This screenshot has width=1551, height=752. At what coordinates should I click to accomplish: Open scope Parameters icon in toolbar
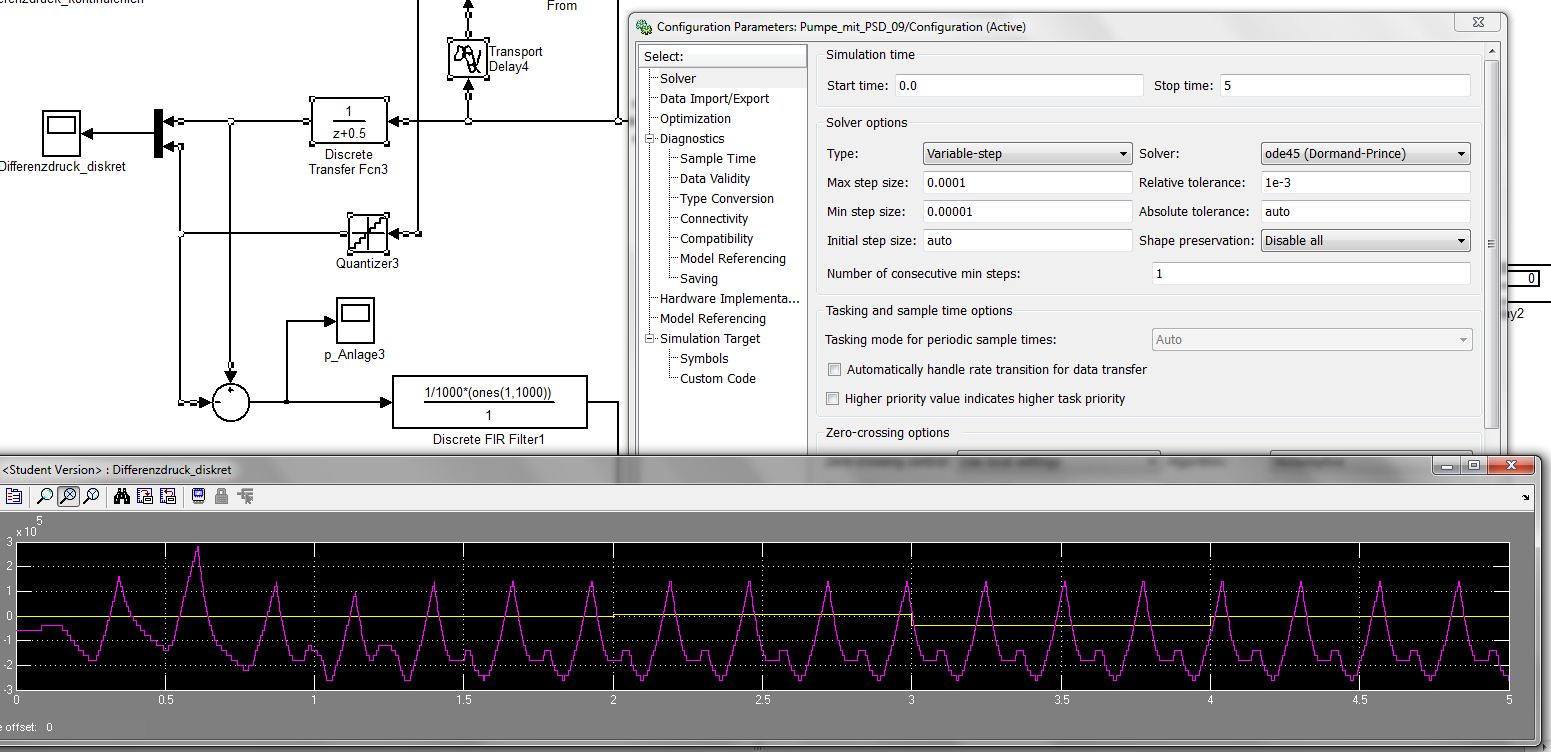coord(14,495)
